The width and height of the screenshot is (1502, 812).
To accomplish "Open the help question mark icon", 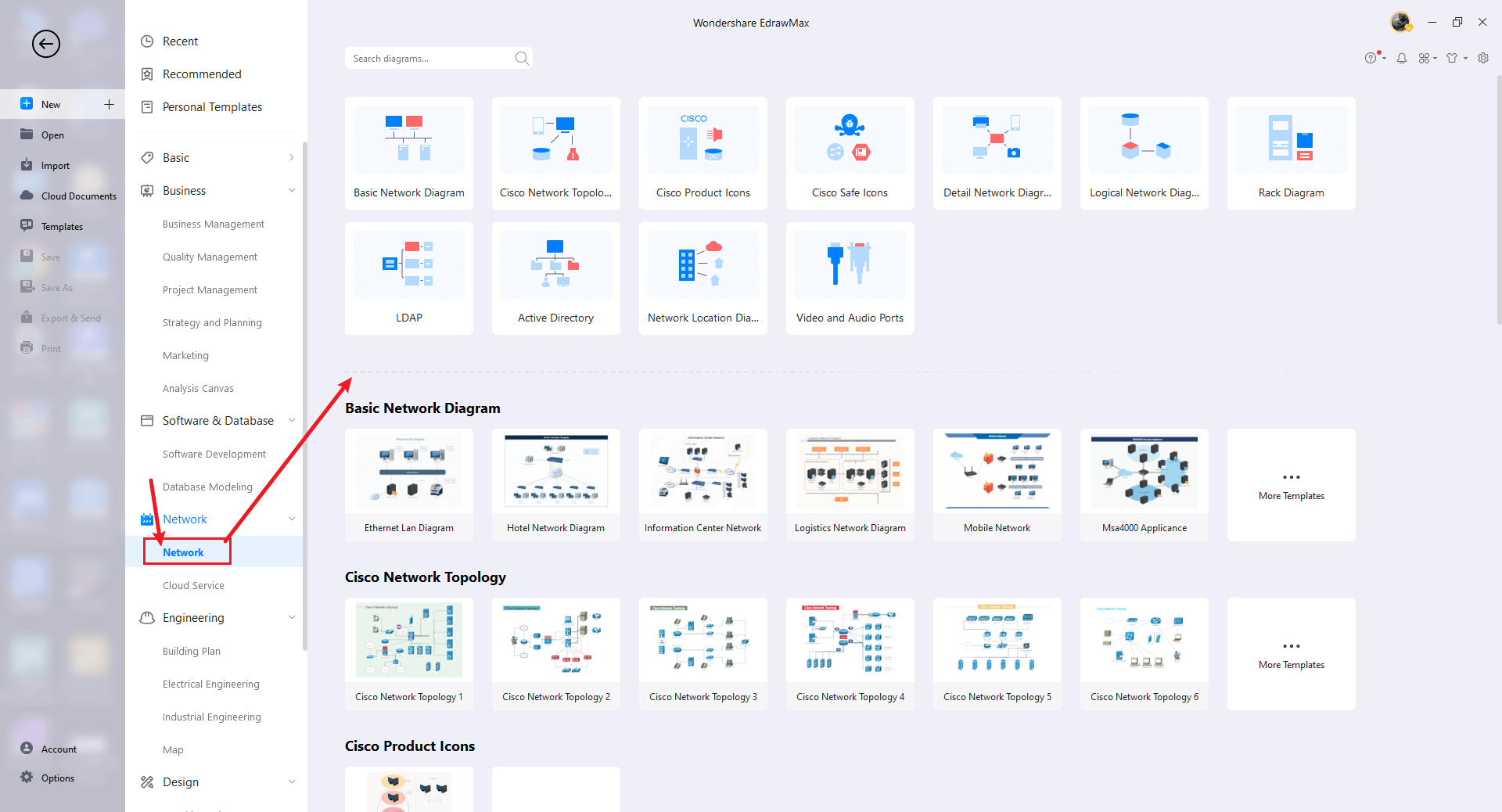I will [1371, 58].
